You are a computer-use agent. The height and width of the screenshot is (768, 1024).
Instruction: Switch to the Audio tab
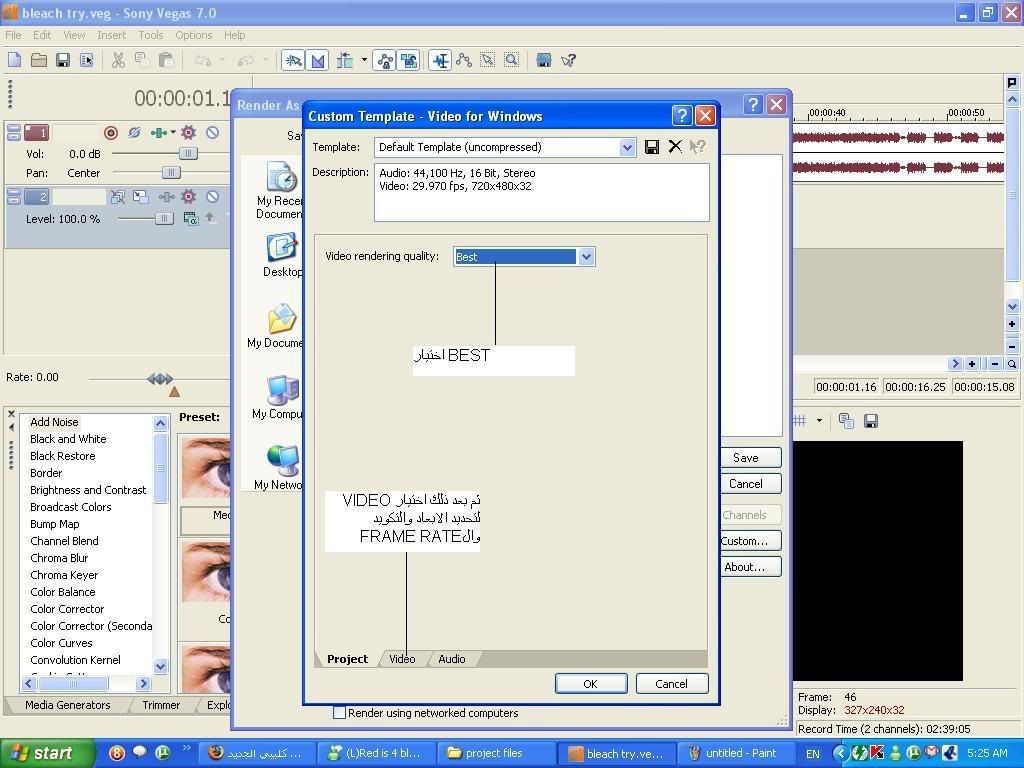click(x=452, y=659)
